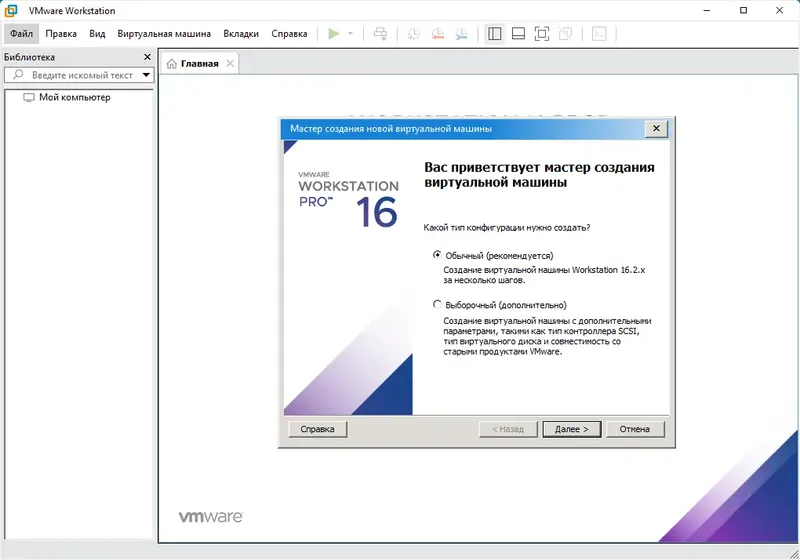Click the green power-on play icon

tap(334, 34)
